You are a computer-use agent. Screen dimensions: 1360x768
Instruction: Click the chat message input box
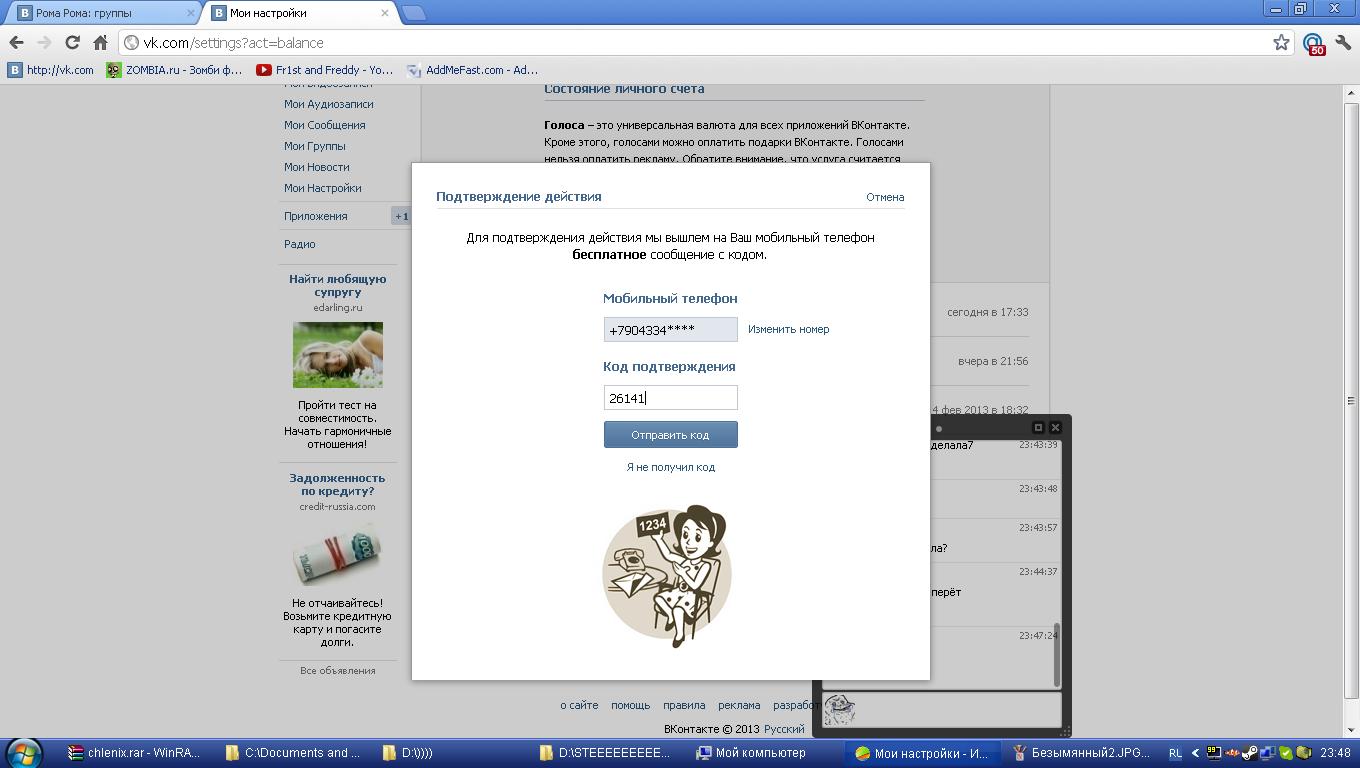pyautogui.click(x=941, y=709)
